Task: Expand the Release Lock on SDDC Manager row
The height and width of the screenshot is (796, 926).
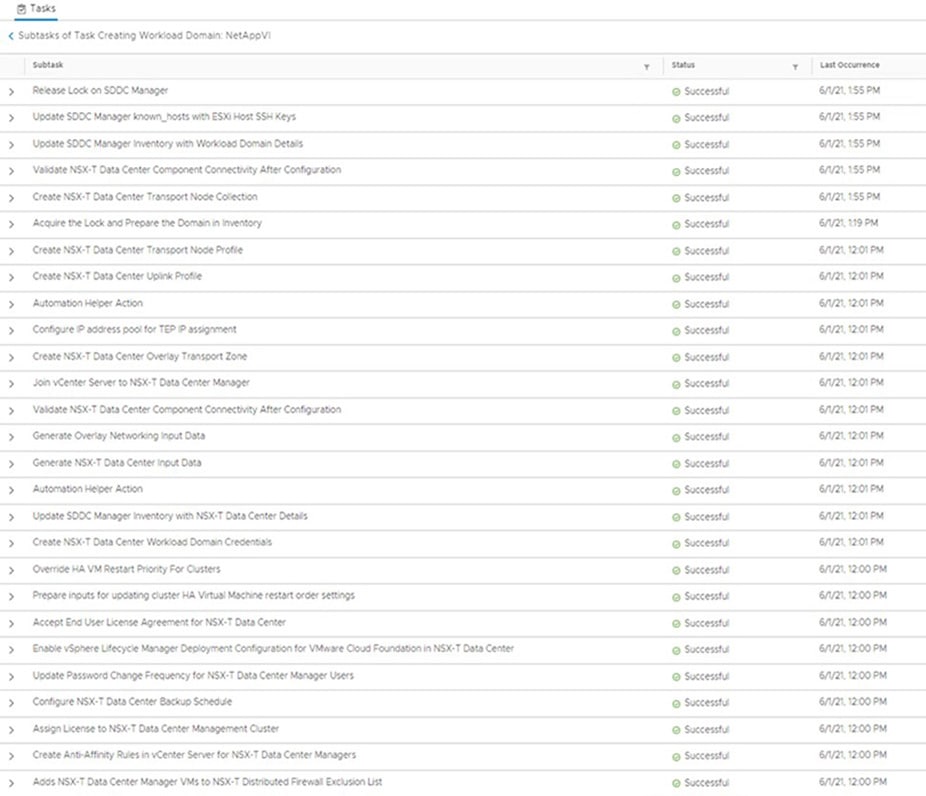Action: coord(11,92)
